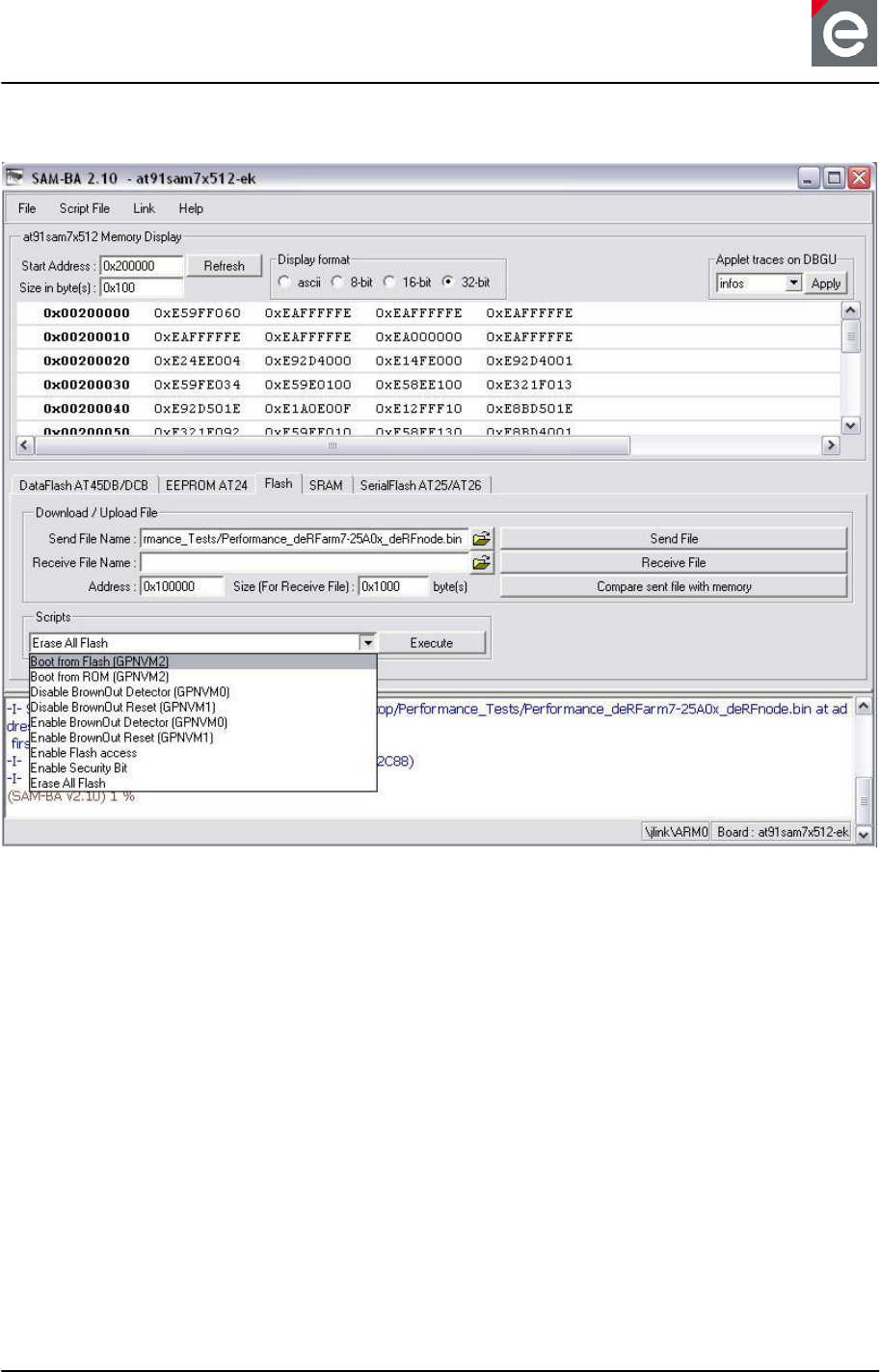The width and height of the screenshot is (880, 1372).
Task: Click Compare sent file with memory
Action: point(674,586)
